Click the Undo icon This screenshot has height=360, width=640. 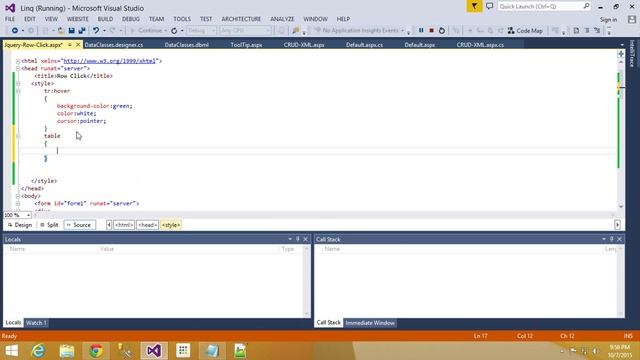(96, 31)
